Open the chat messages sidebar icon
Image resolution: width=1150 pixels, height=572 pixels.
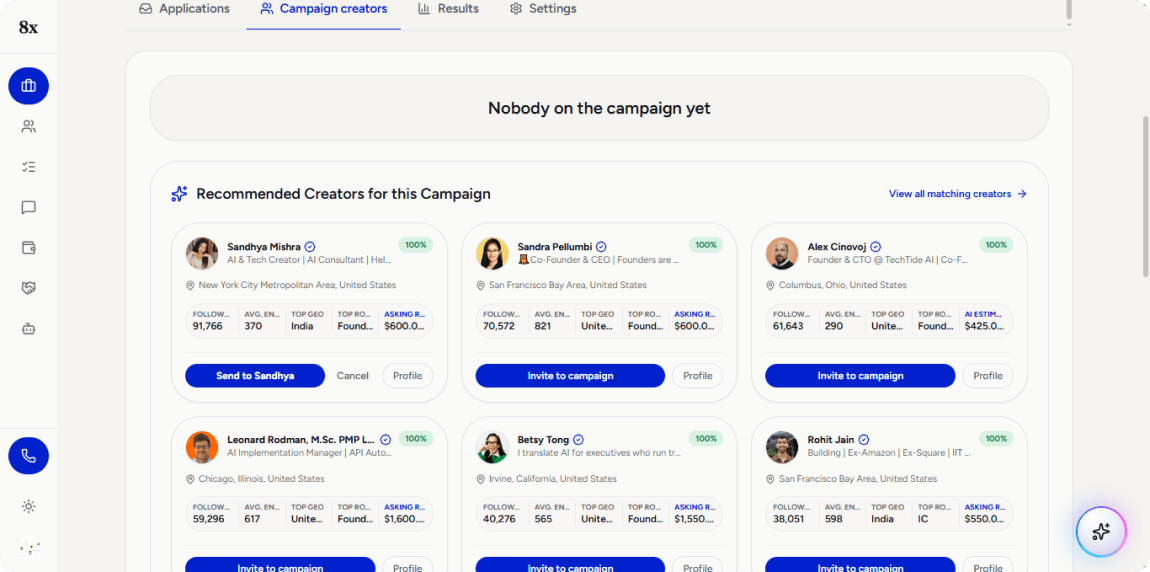[29, 208]
